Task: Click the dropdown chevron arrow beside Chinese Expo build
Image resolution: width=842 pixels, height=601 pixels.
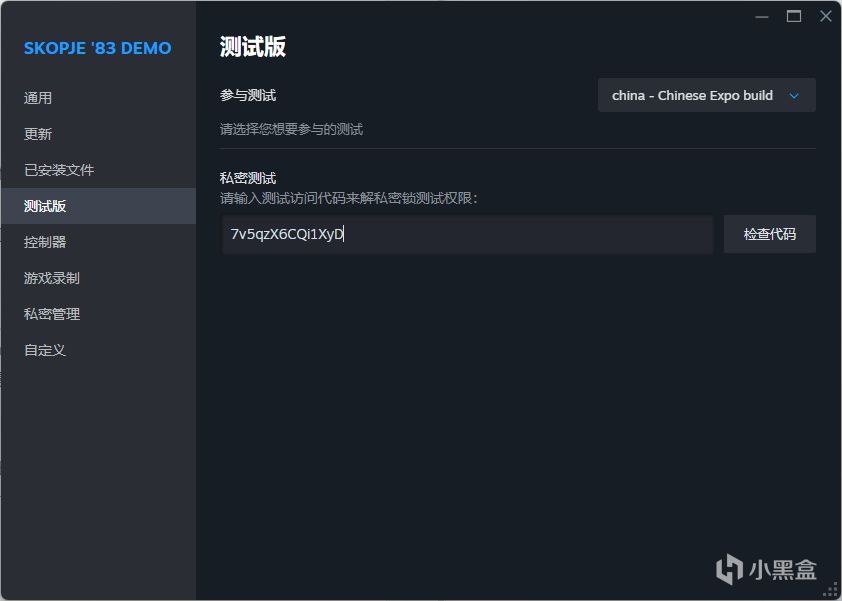Action: coord(794,96)
